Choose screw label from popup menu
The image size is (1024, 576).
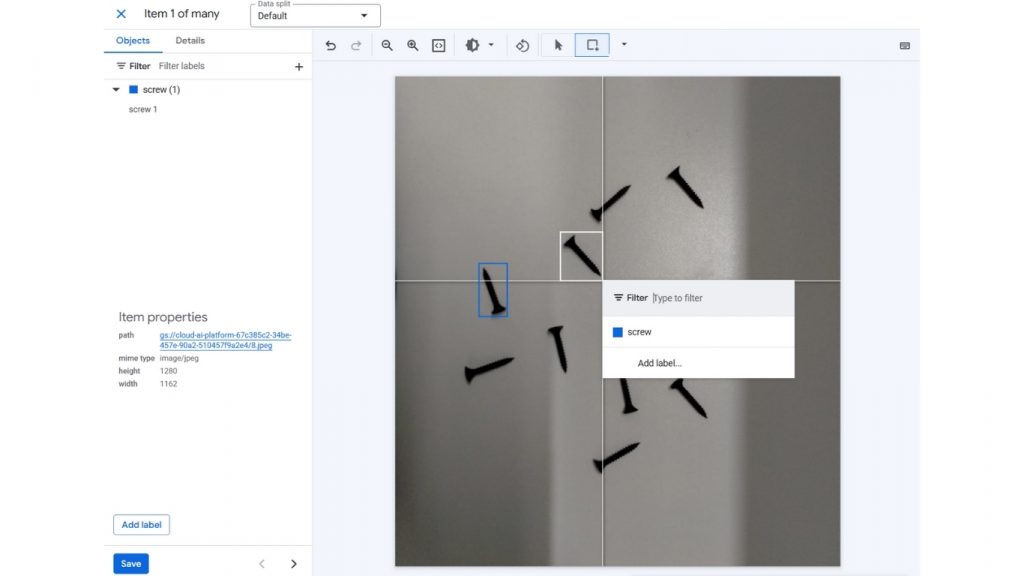tap(639, 332)
